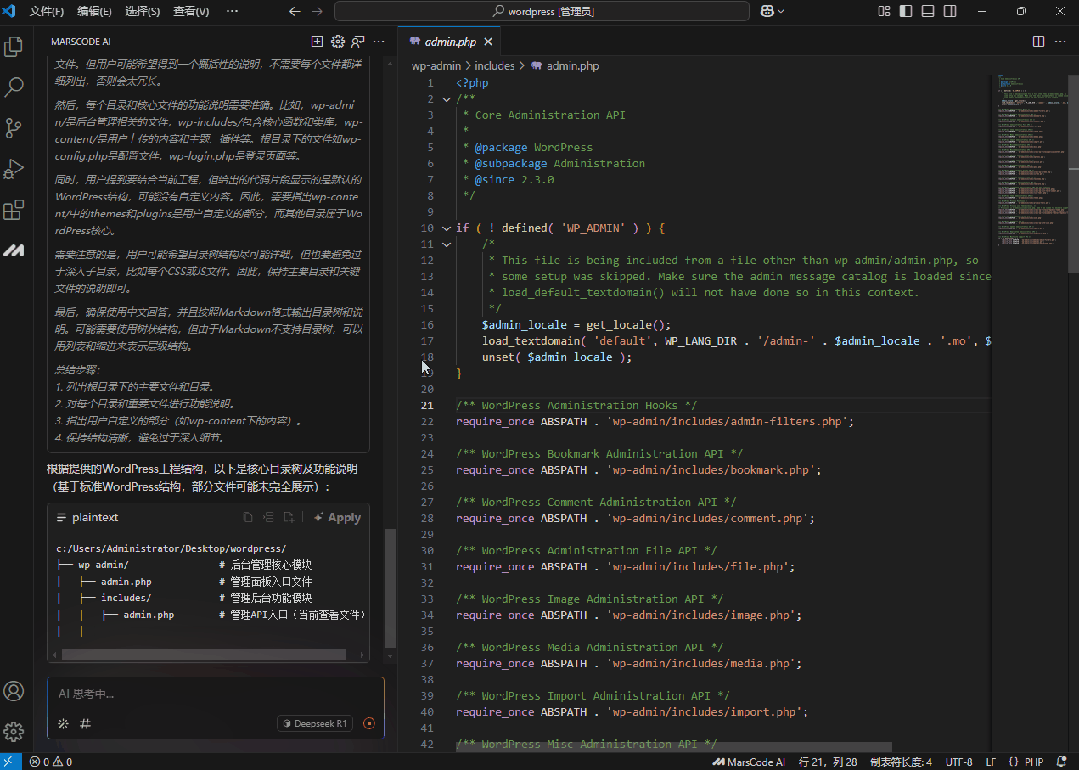Click Customize Layout icon in title bar
The height and width of the screenshot is (770, 1079).
click(x=884, y=11)
